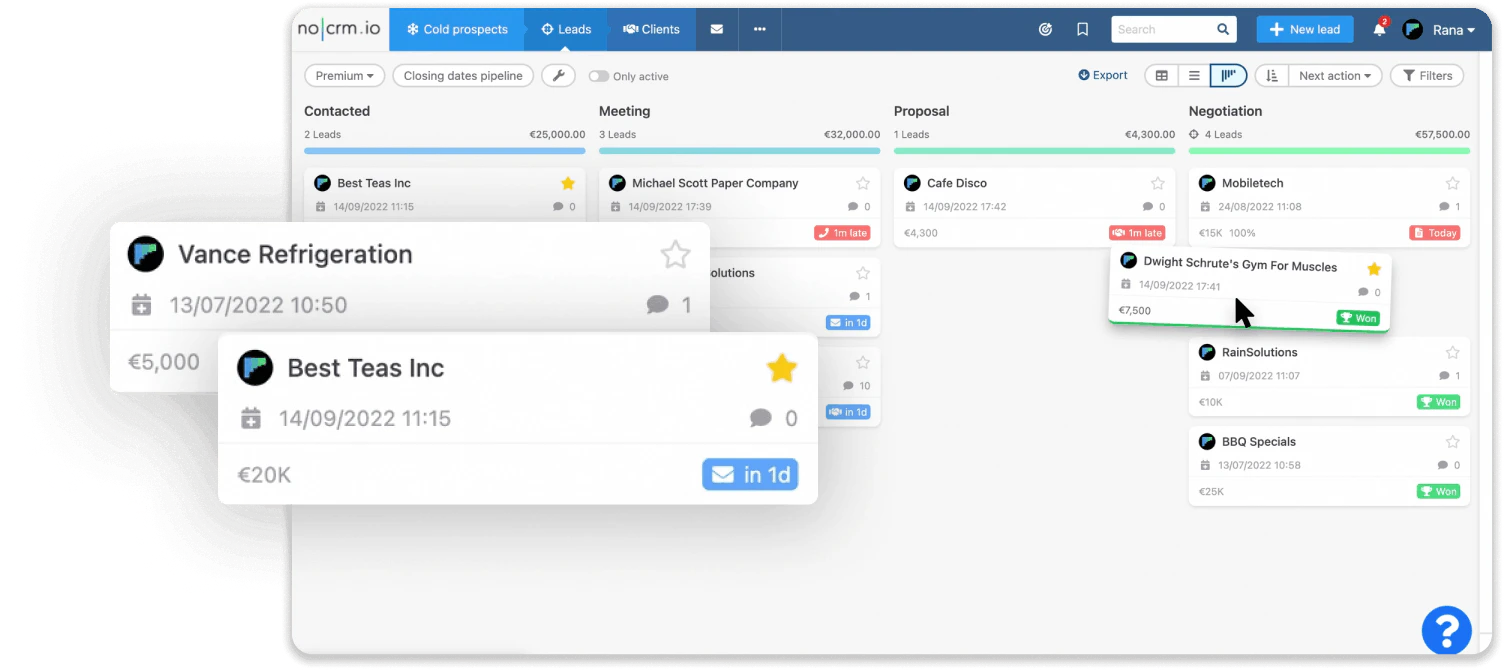Click the Contacted column progress bar
Viewport: 1504px width, 671px height.
click(x=445, y=151)
